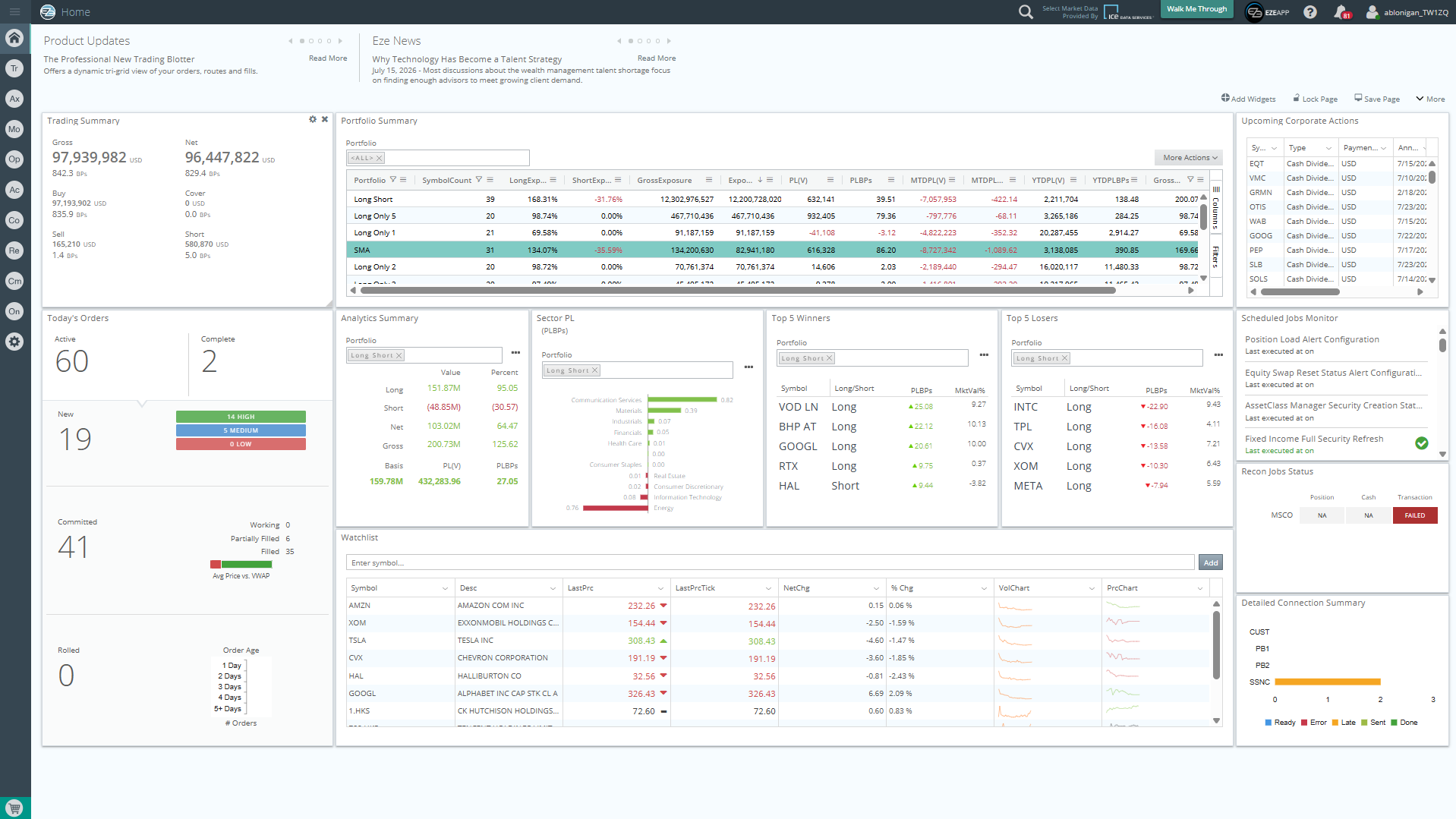The height and width of the screenshot is (819, 1456).
Task: Open the GrossExposure column menu
Action: click(709, 180)
